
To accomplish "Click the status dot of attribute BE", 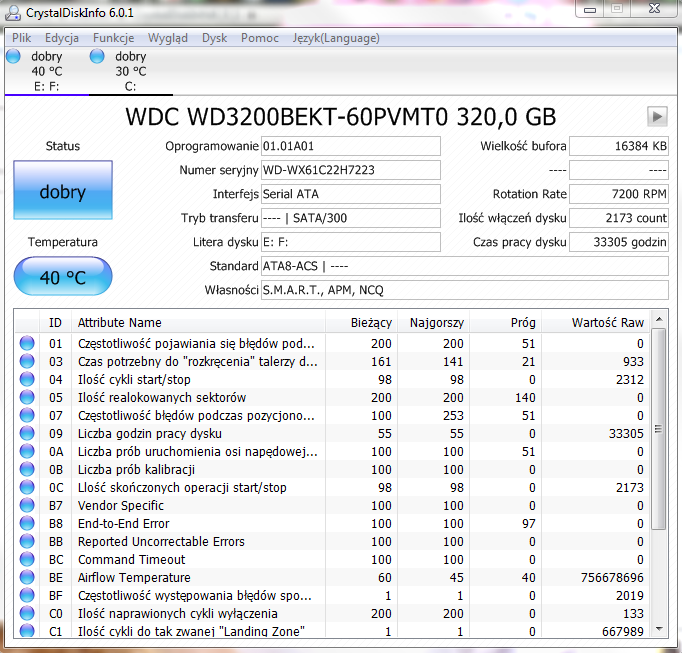I will [x=27, y=577].
